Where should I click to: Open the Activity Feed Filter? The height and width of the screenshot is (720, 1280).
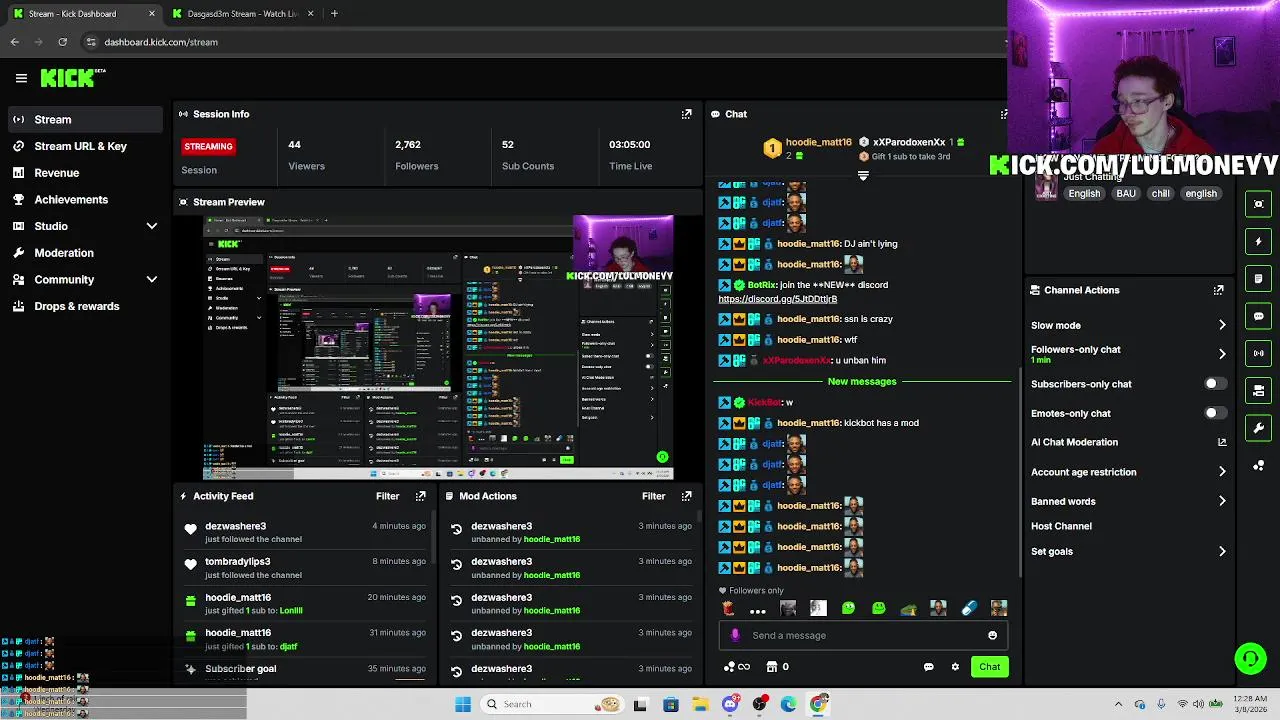[x=387, y=496]
